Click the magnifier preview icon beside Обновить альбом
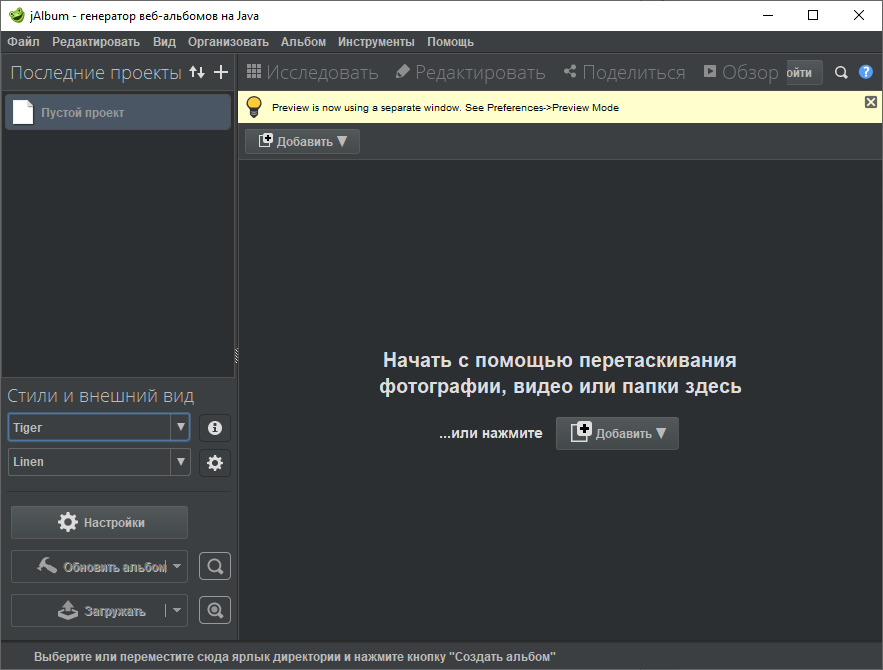883x670 pixels. (214, 567)
